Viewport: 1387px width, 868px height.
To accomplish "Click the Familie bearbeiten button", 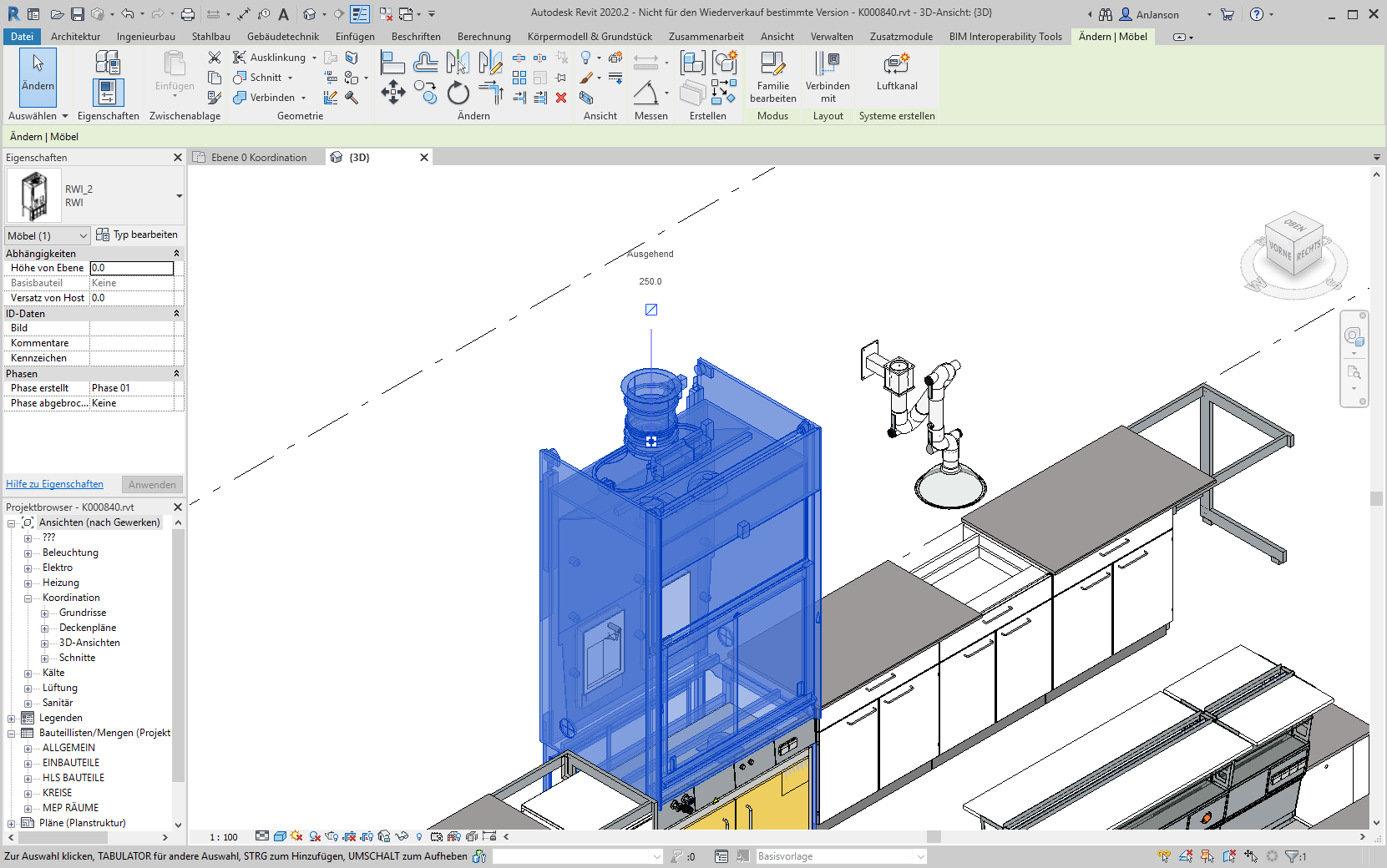I will (x=773, y=77).
